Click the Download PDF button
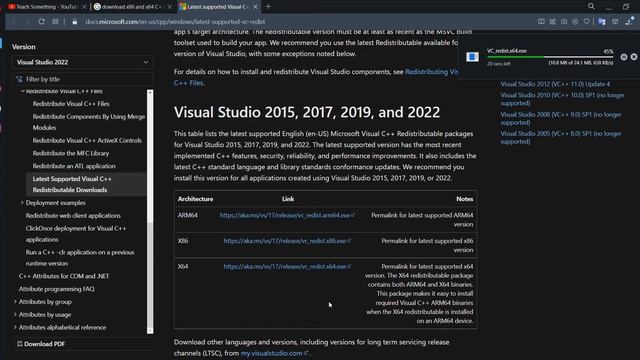This screenshot has height=360, width=640. [x=41, y=344]
